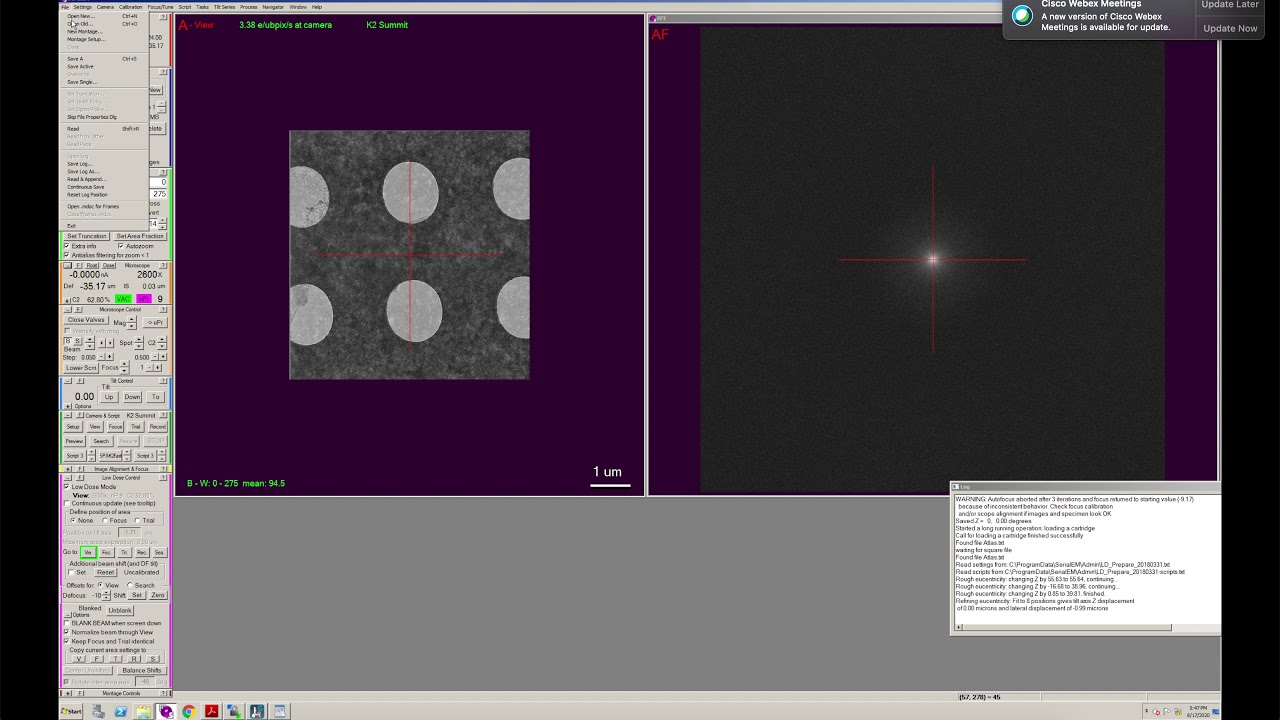Open Adobe PDF reader taskbar icon
1280x720 pixels.
pos(211,711)
